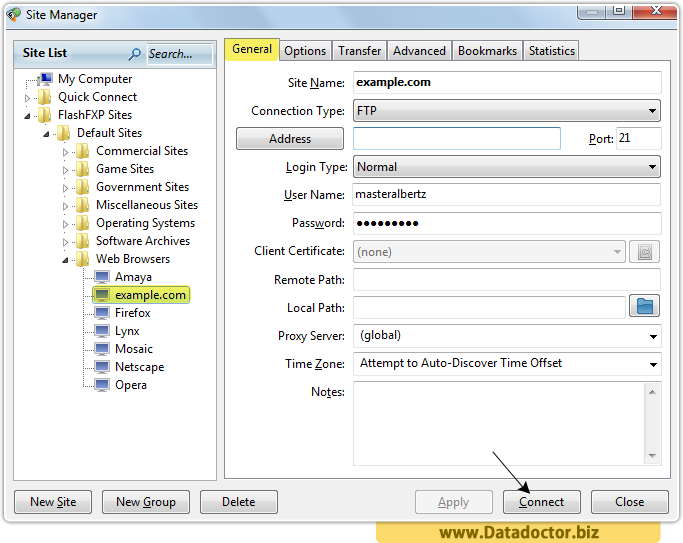The height and width of the screenshot is (543, 683).
Task: Click the Netscape site monitor icon
Action: pos(102,367)
